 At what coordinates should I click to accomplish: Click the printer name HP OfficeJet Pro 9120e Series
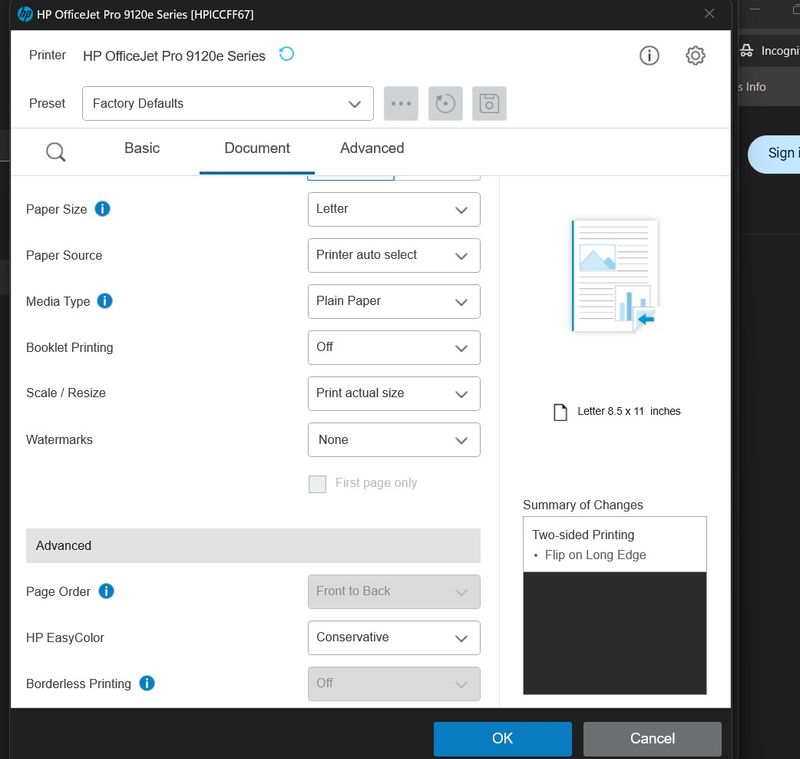(174, 56)
